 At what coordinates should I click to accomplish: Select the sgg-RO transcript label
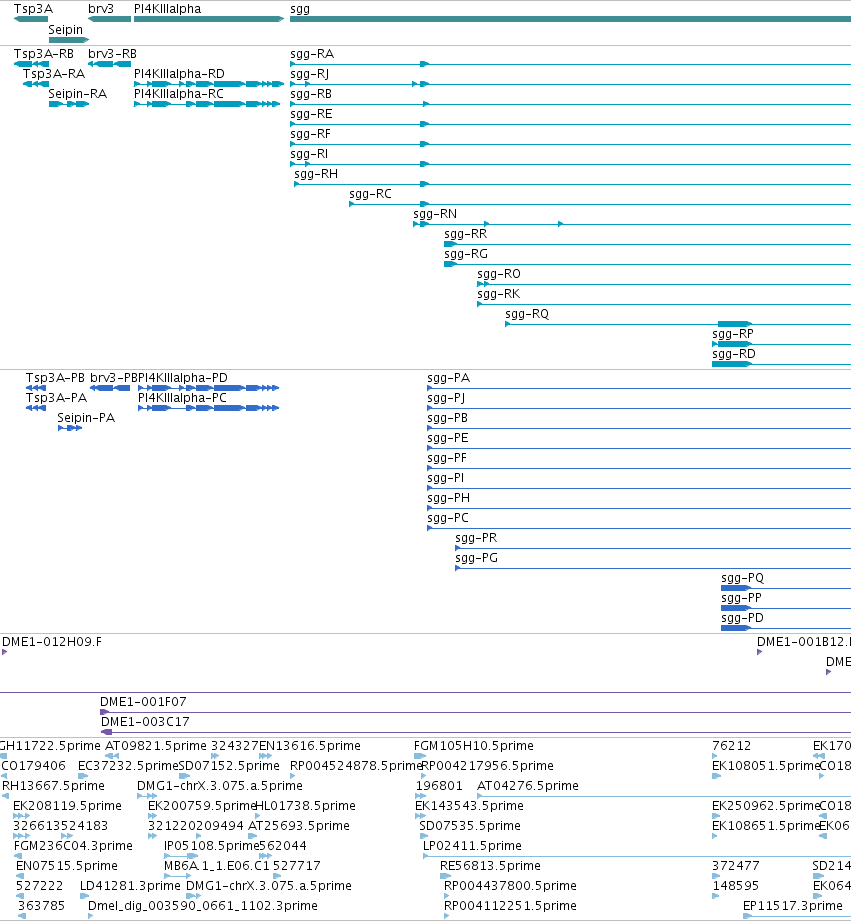click(x=499, y=274)
